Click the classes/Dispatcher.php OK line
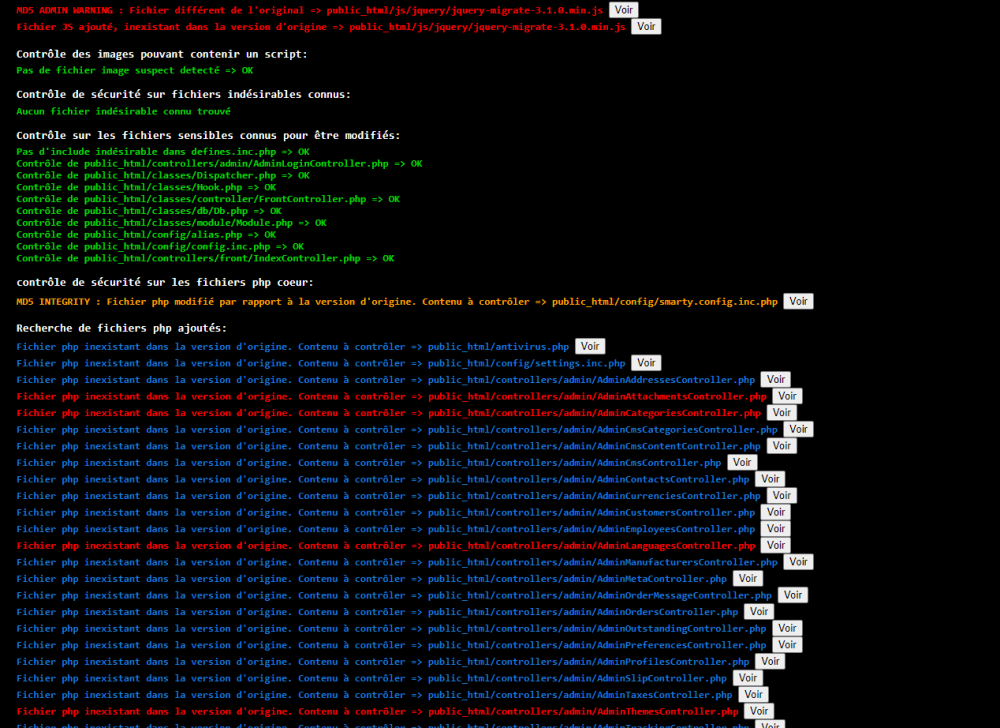 (x=163, y=175)
